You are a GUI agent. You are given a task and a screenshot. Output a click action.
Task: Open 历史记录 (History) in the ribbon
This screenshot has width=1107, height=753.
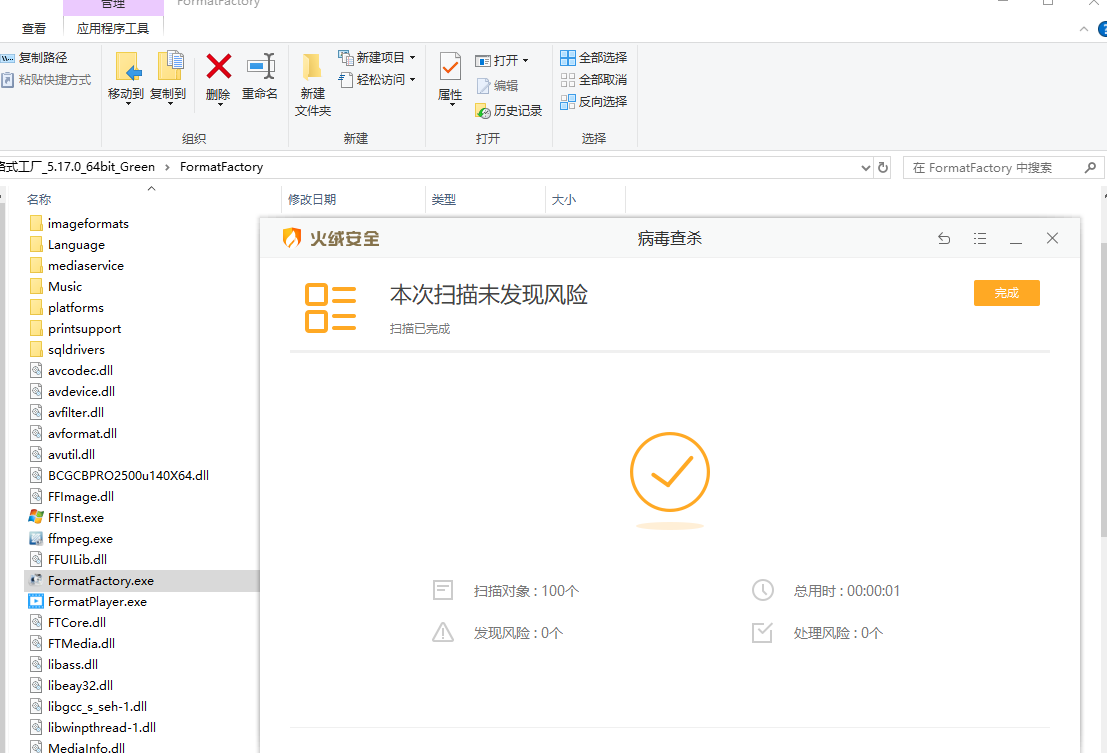coord(509,110)
